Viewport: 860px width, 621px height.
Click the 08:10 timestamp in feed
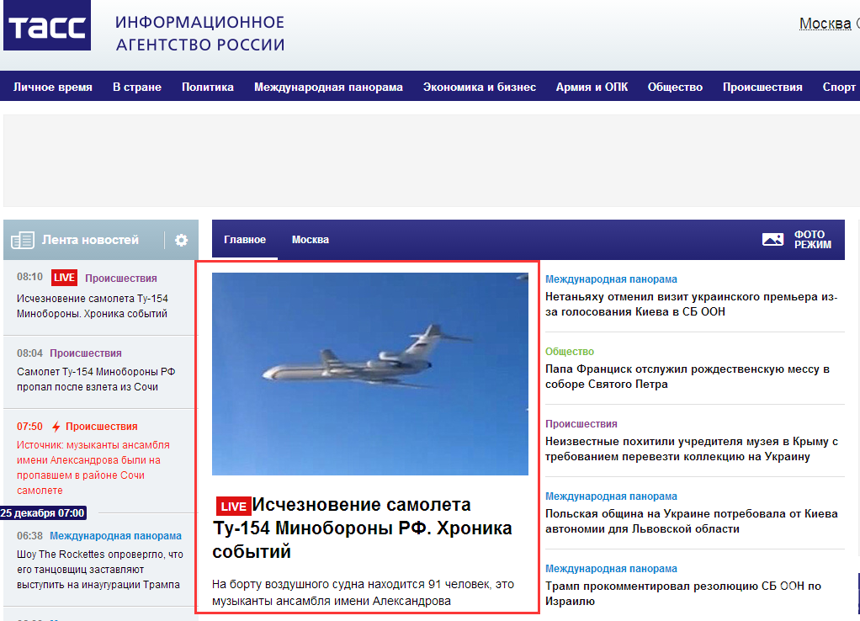[30, 276]
